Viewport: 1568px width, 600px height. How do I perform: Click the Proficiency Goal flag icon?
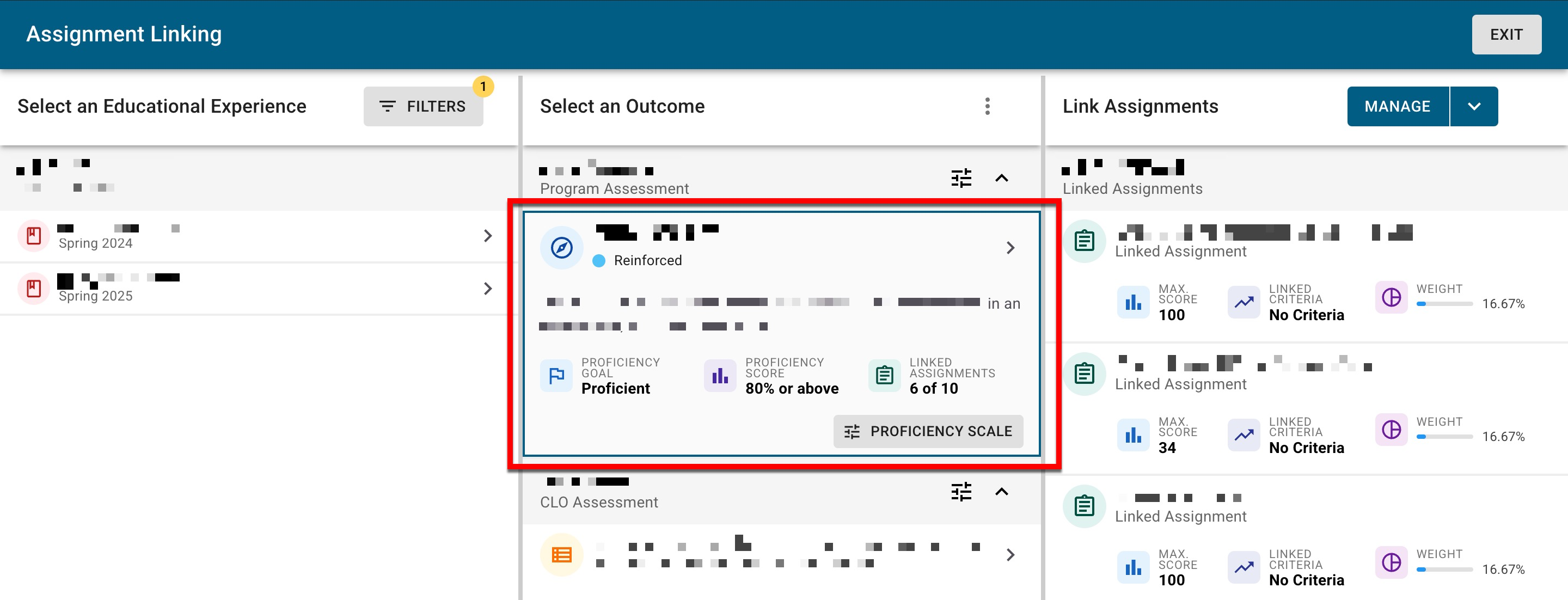[556, 376]
